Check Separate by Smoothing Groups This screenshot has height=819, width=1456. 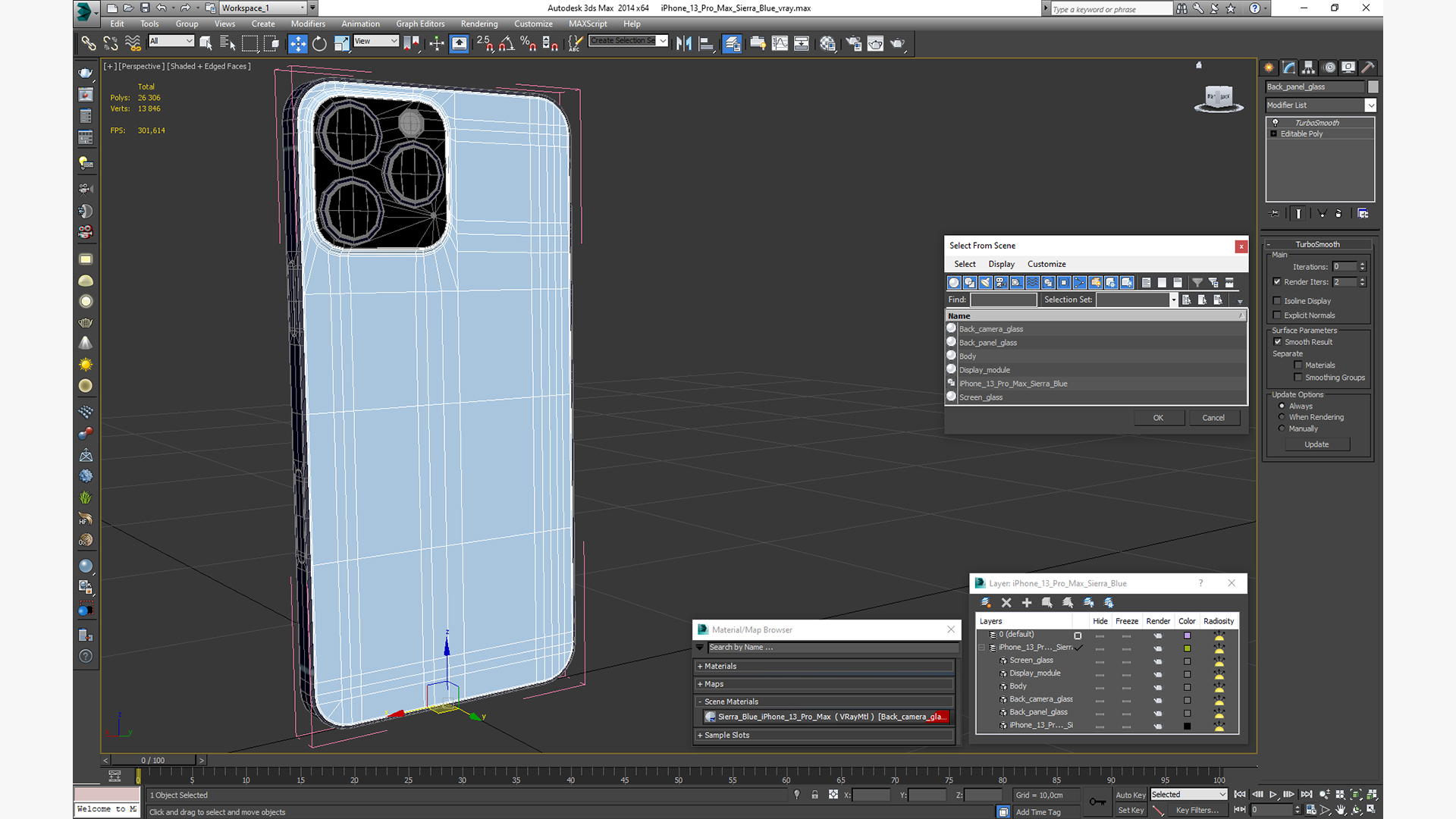click(x=1298, y=377)
